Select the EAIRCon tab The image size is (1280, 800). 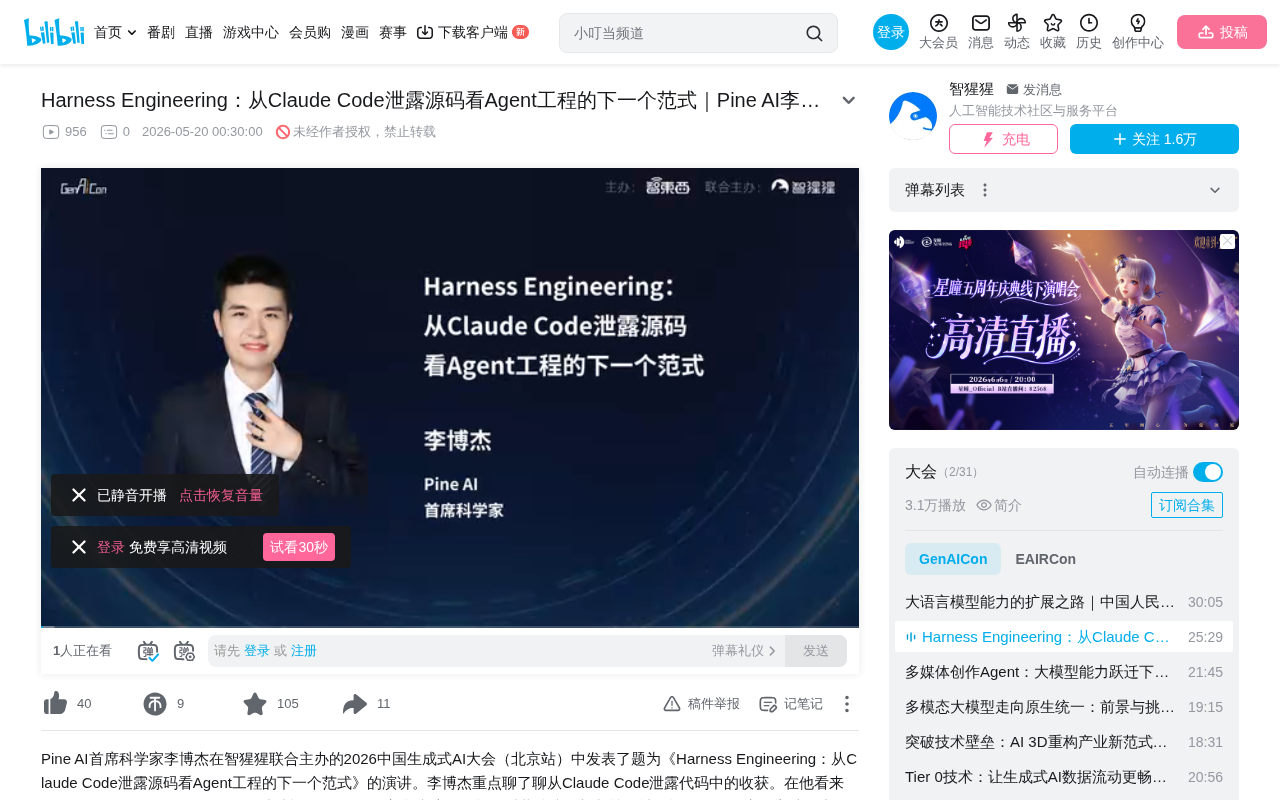1046,559
